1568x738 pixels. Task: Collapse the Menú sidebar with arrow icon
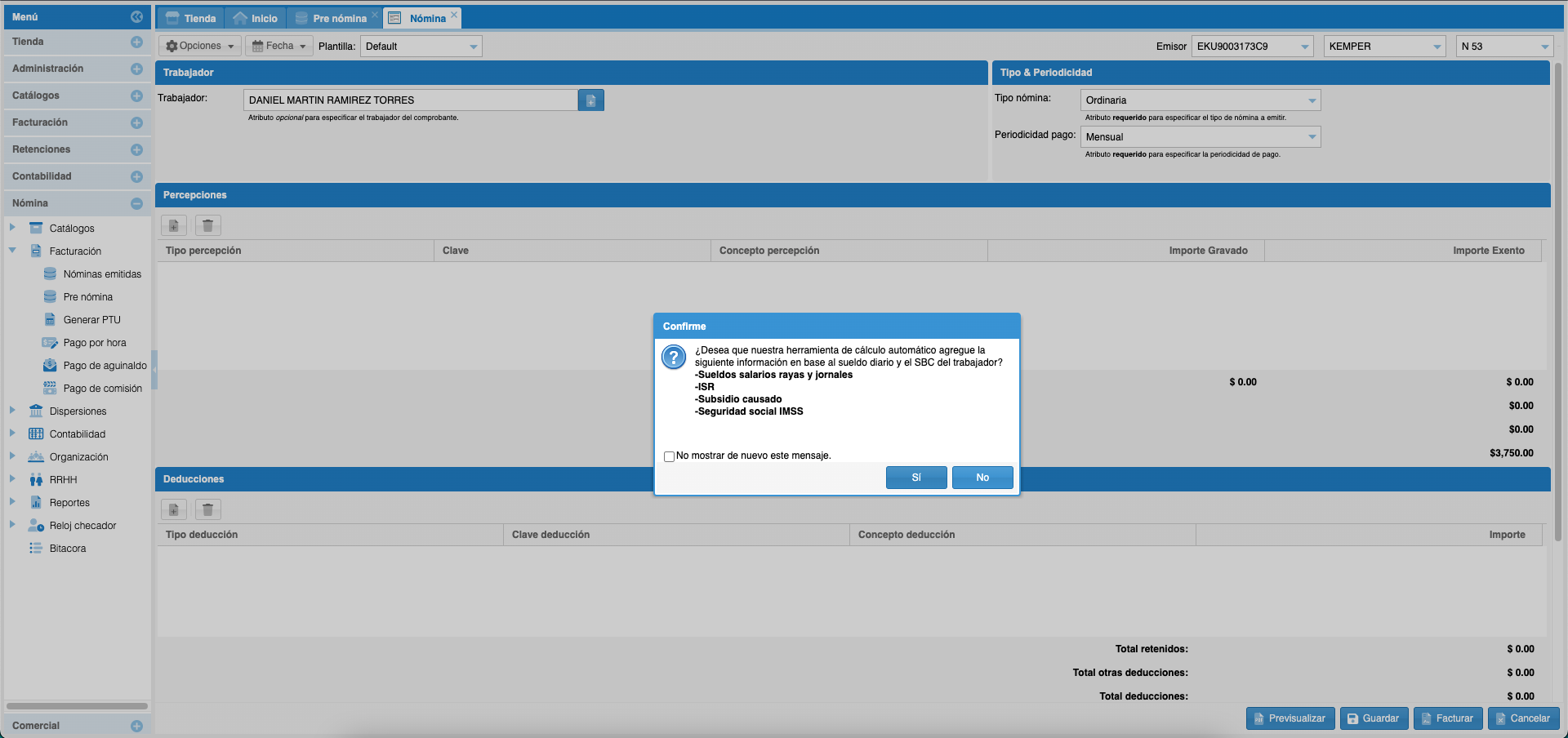click(136, 16)
